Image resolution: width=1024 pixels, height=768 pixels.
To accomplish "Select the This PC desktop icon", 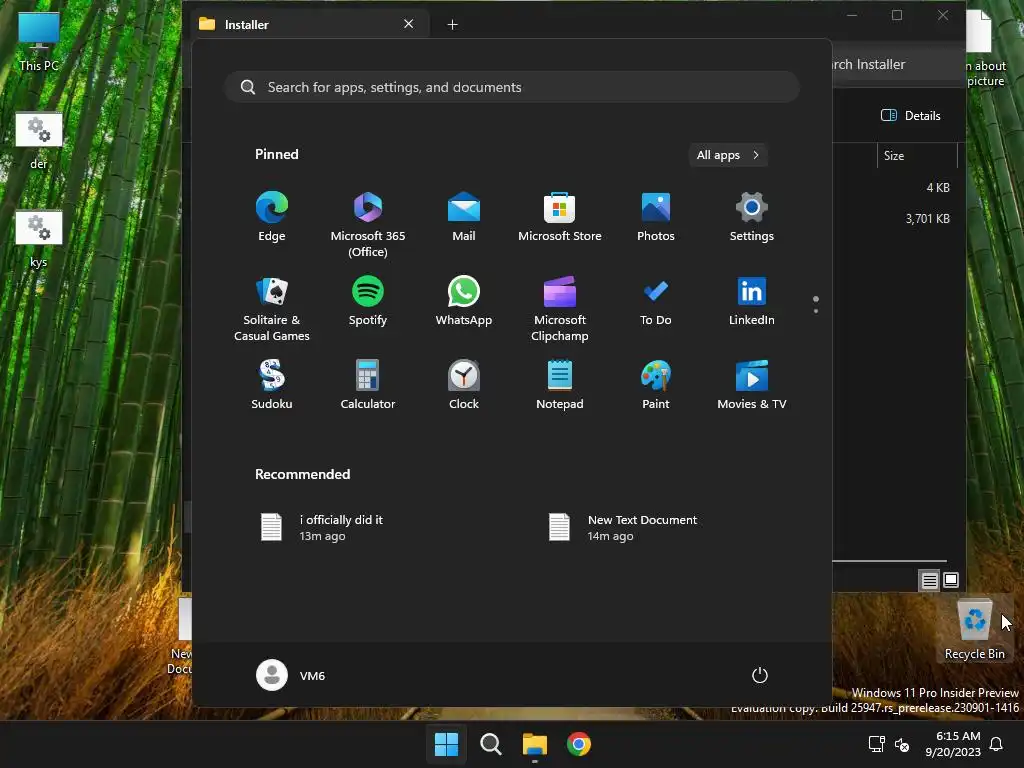I will click(x=39, y=42).
